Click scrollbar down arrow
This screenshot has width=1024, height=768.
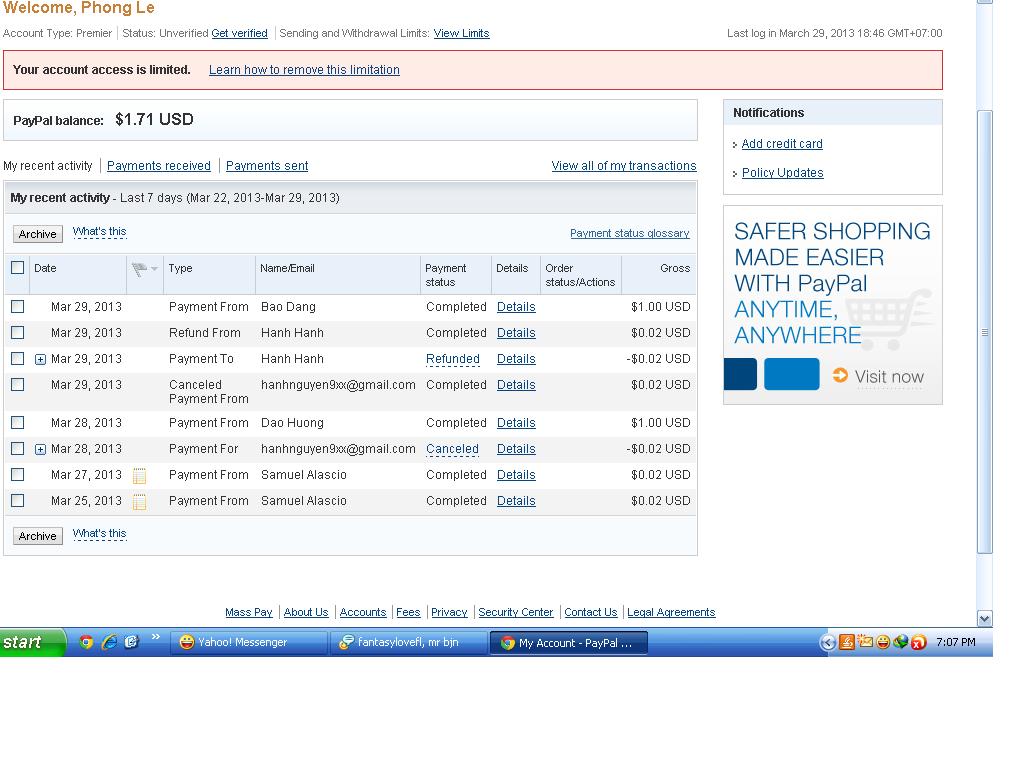point(985,618)
